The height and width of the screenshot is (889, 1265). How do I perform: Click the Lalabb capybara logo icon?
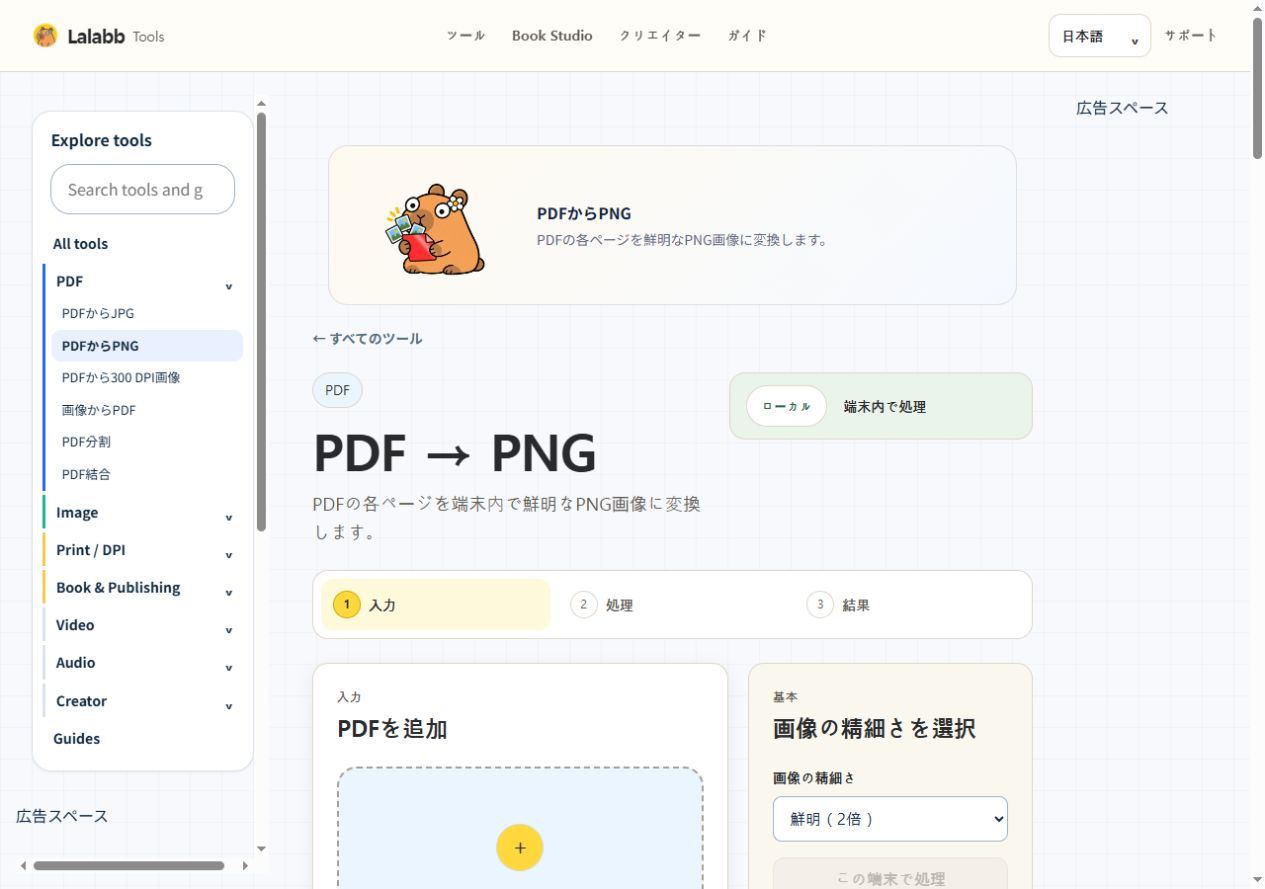pyautogui.click(x=45, y=36)
